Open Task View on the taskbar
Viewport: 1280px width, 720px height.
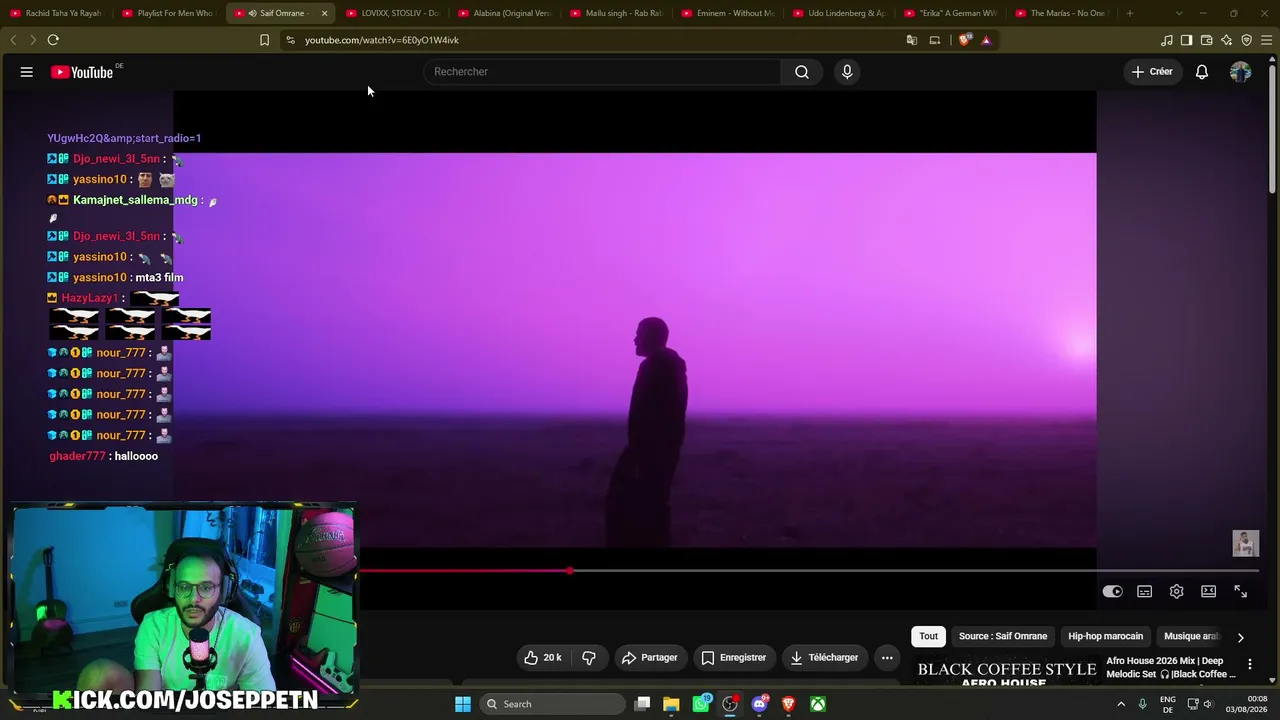point(643,704)
